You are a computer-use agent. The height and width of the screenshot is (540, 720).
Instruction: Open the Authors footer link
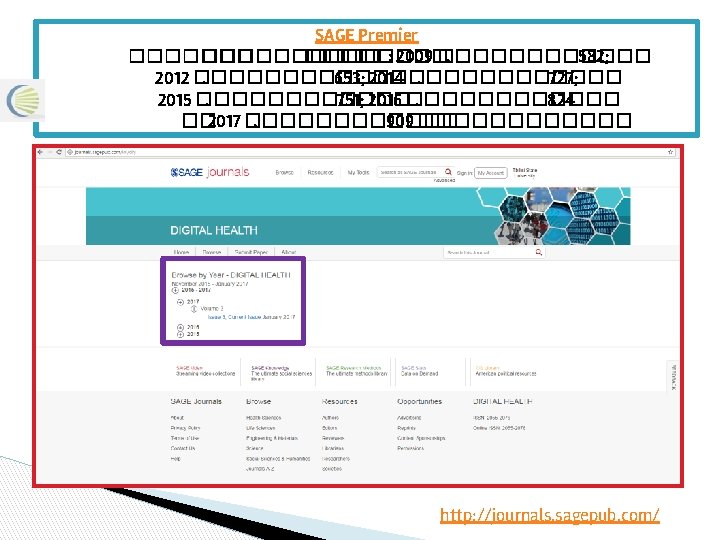click(331, 418)
